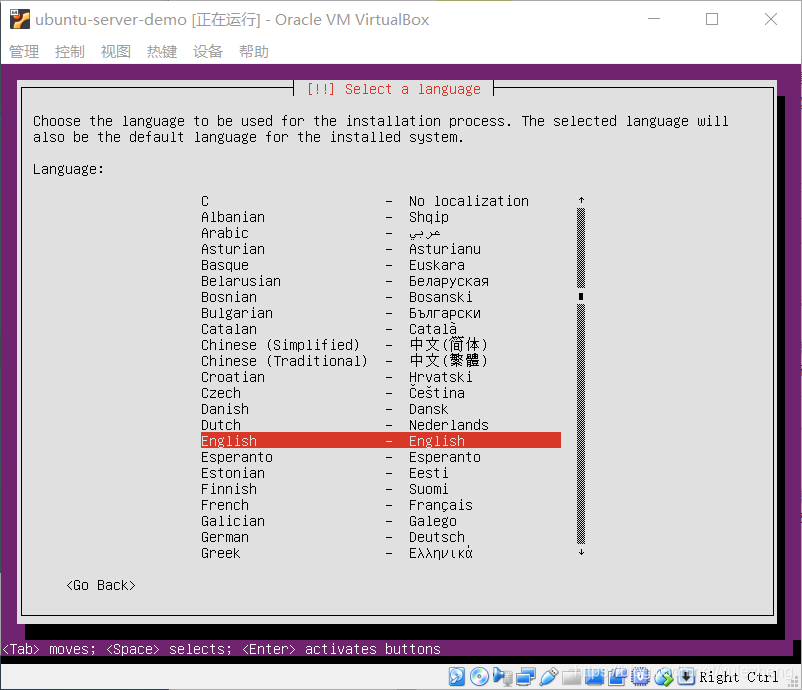This screenshot has width=802, height=690.
Task: Click the CPU virtualization status icon
Action: click(x=640, y=676)
